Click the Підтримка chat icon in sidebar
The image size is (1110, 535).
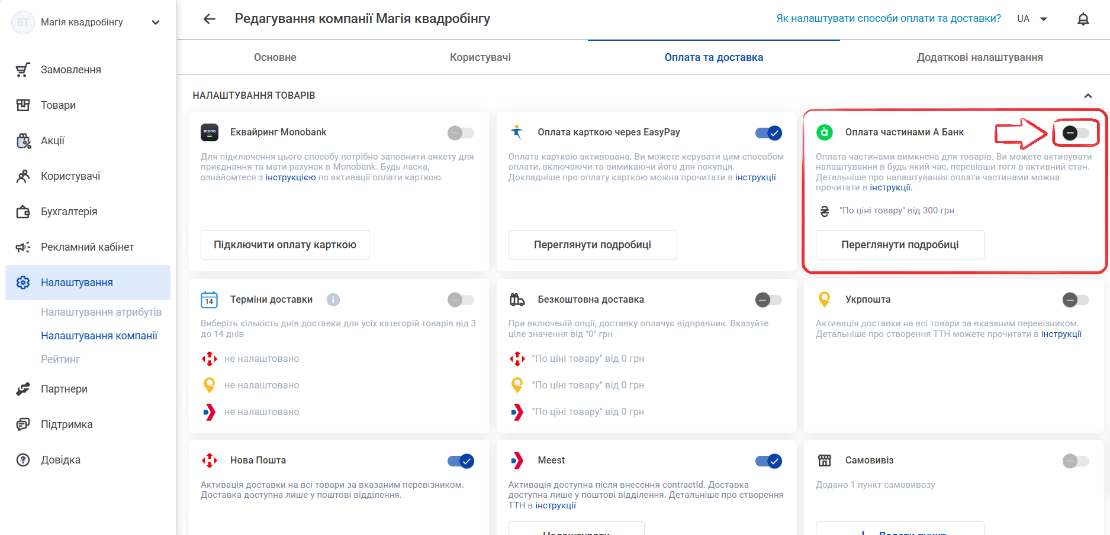click(x=23, y=425)
